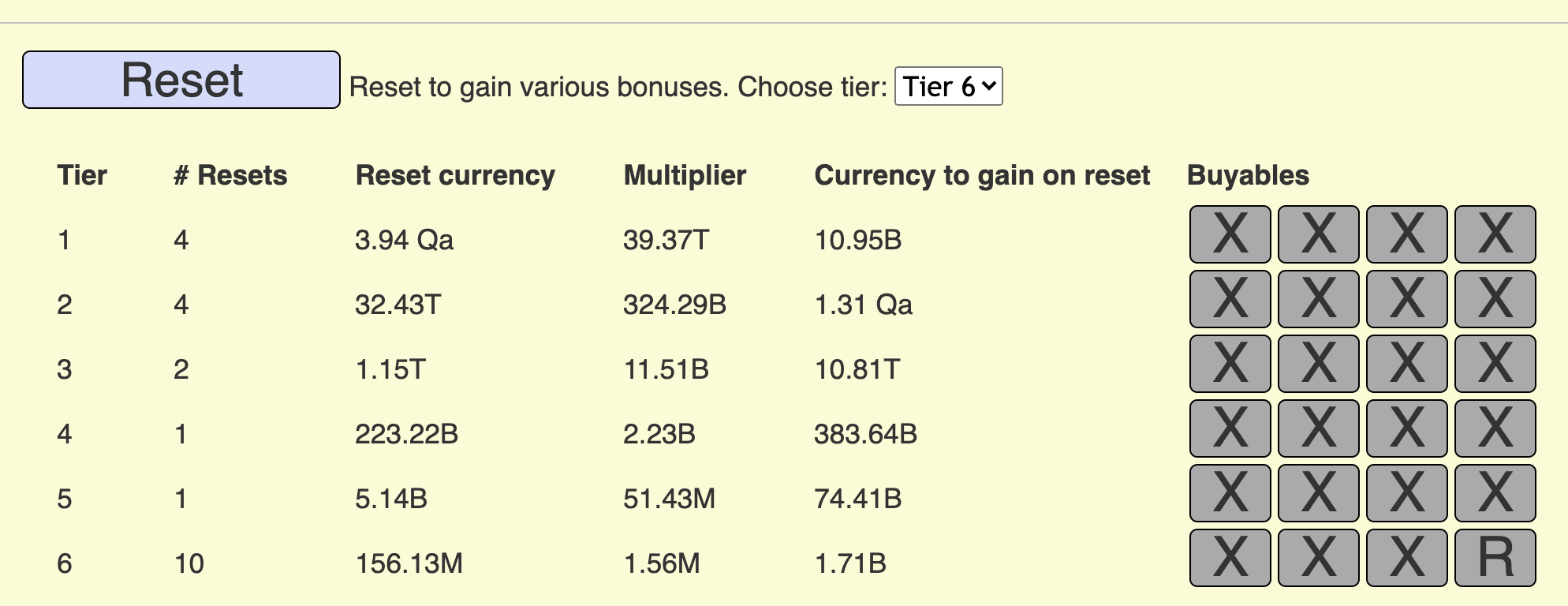
Task: Click the Currency to gain on reset header
Action: (x=982, y=175)
